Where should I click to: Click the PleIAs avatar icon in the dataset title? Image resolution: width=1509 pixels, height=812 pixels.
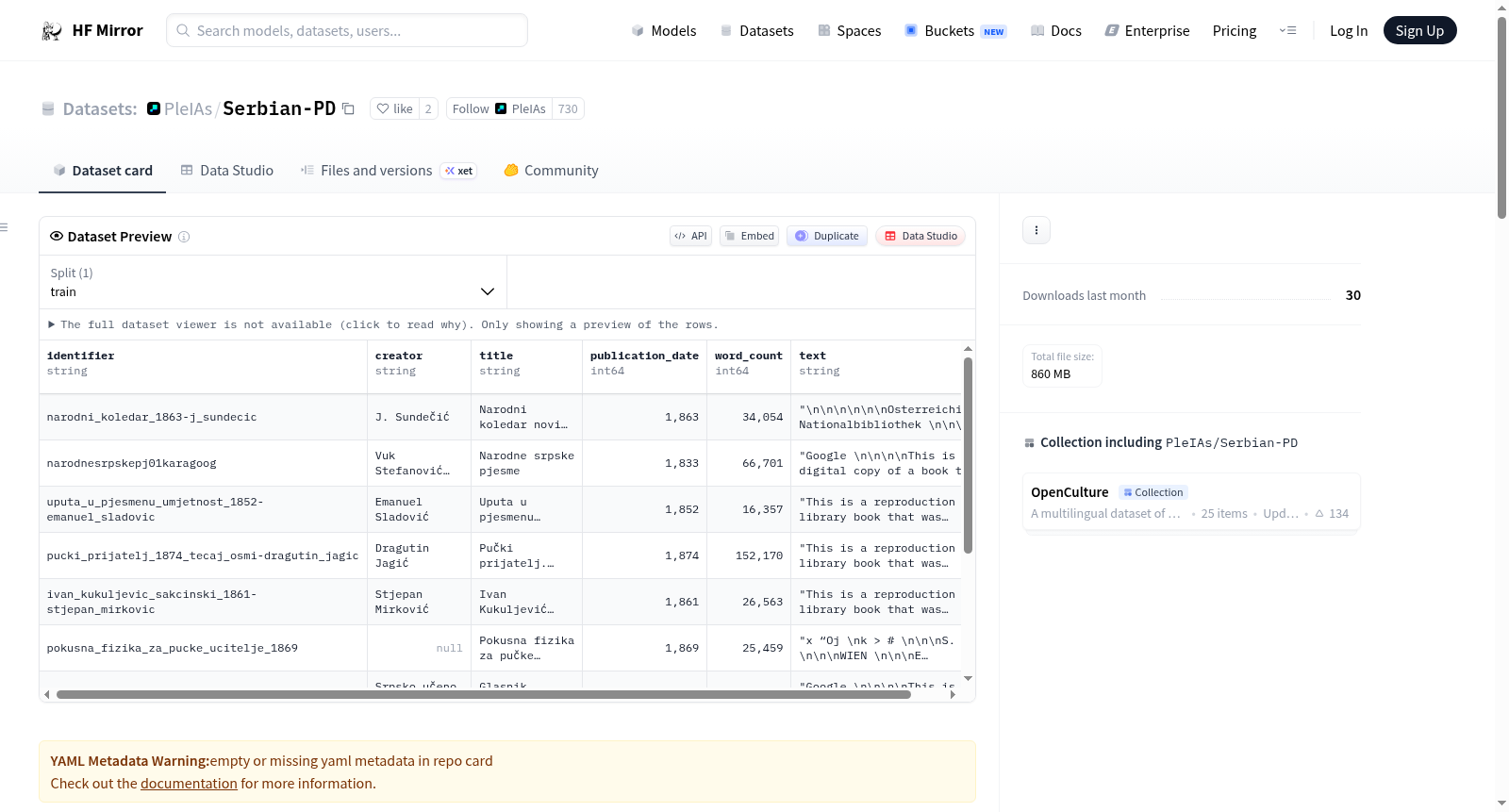coord(154,108)
